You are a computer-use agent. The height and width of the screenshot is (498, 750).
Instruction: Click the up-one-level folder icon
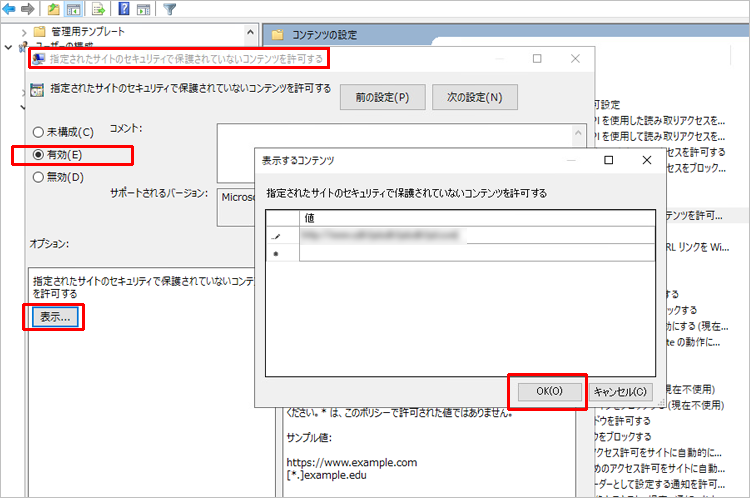[53, 10]
